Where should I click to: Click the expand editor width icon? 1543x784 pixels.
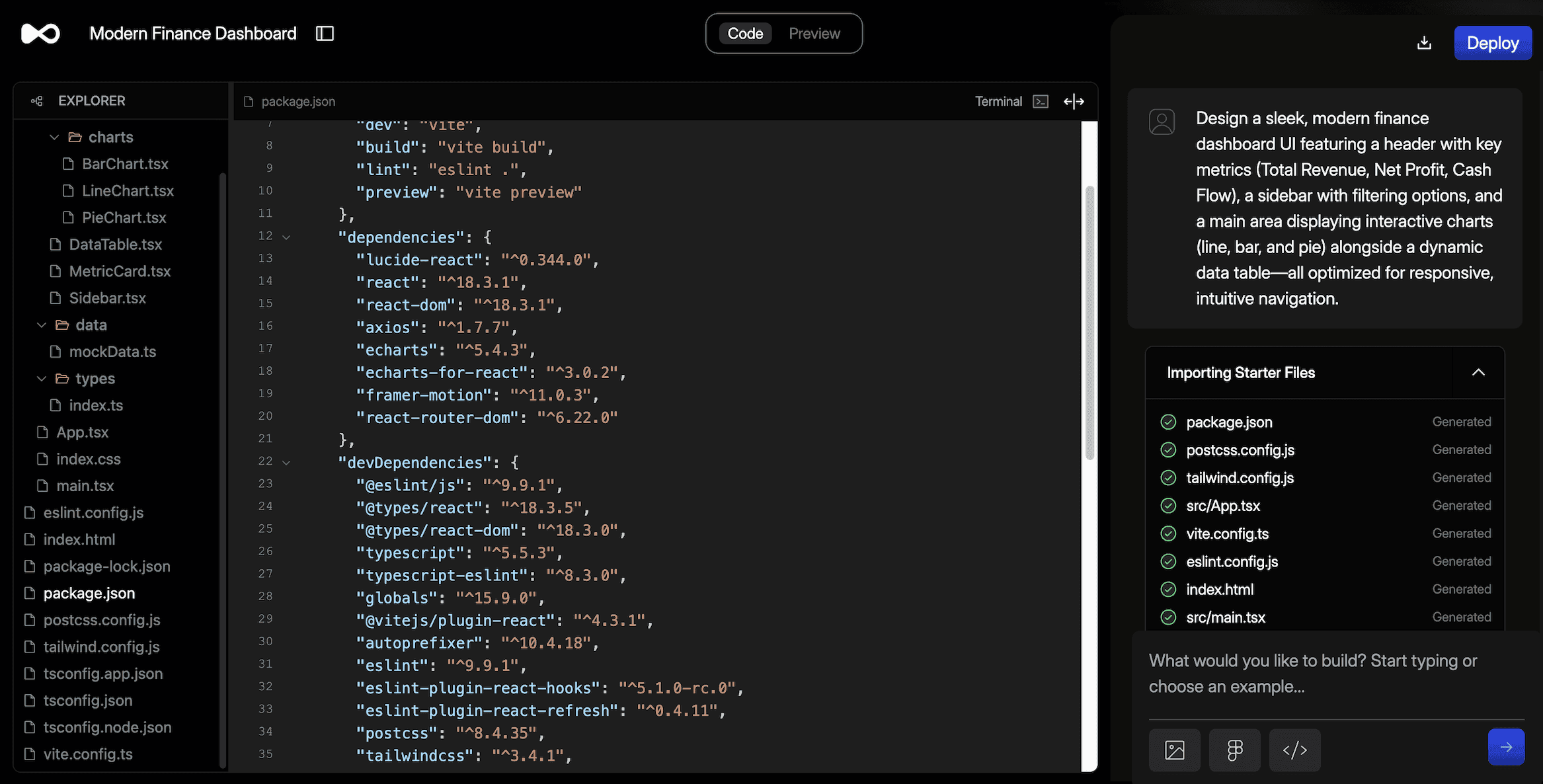tap(1074, 101)
